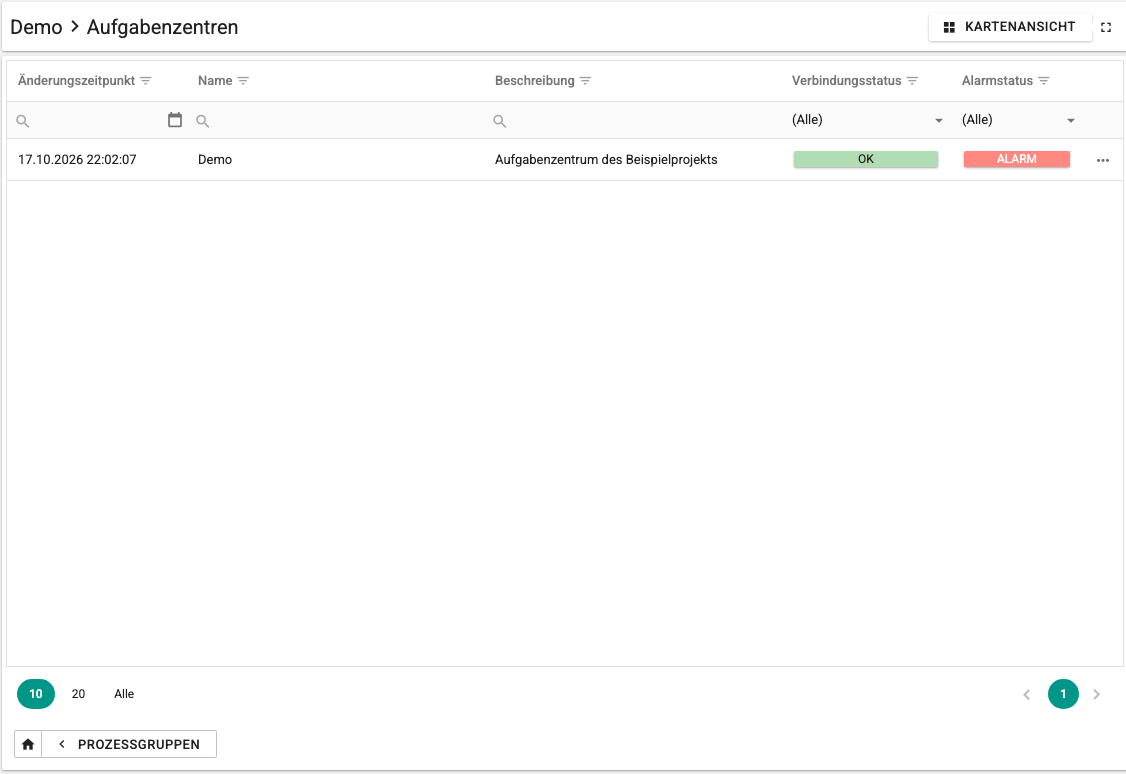Open filter menu for Änderungszeitpunkt column
Screen dimensions: 1126x774
point(146,81)
